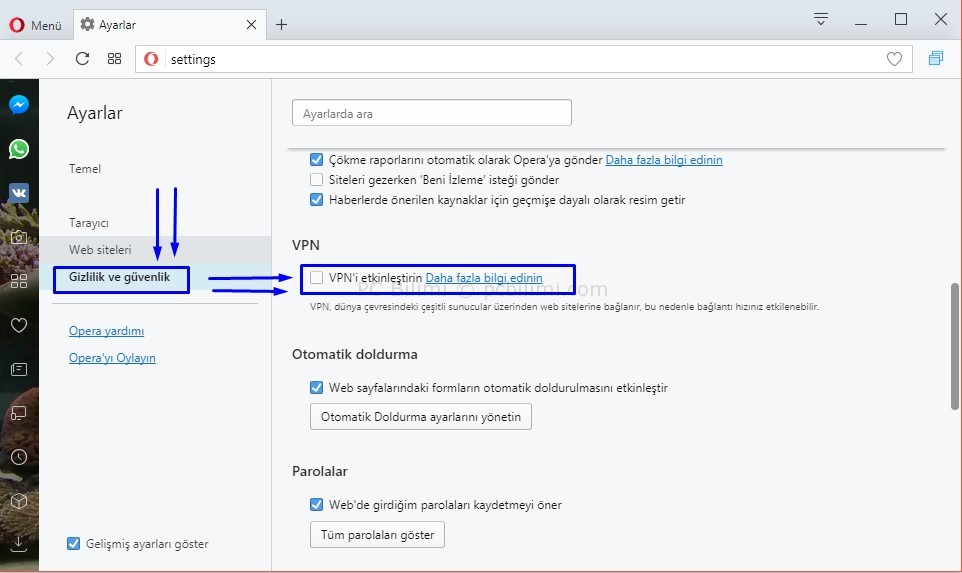Click Otomatik Doldurma ayarlarını yönetin button
The width and height of the screenshot is (962, 573).
click(x=421, y=417)
